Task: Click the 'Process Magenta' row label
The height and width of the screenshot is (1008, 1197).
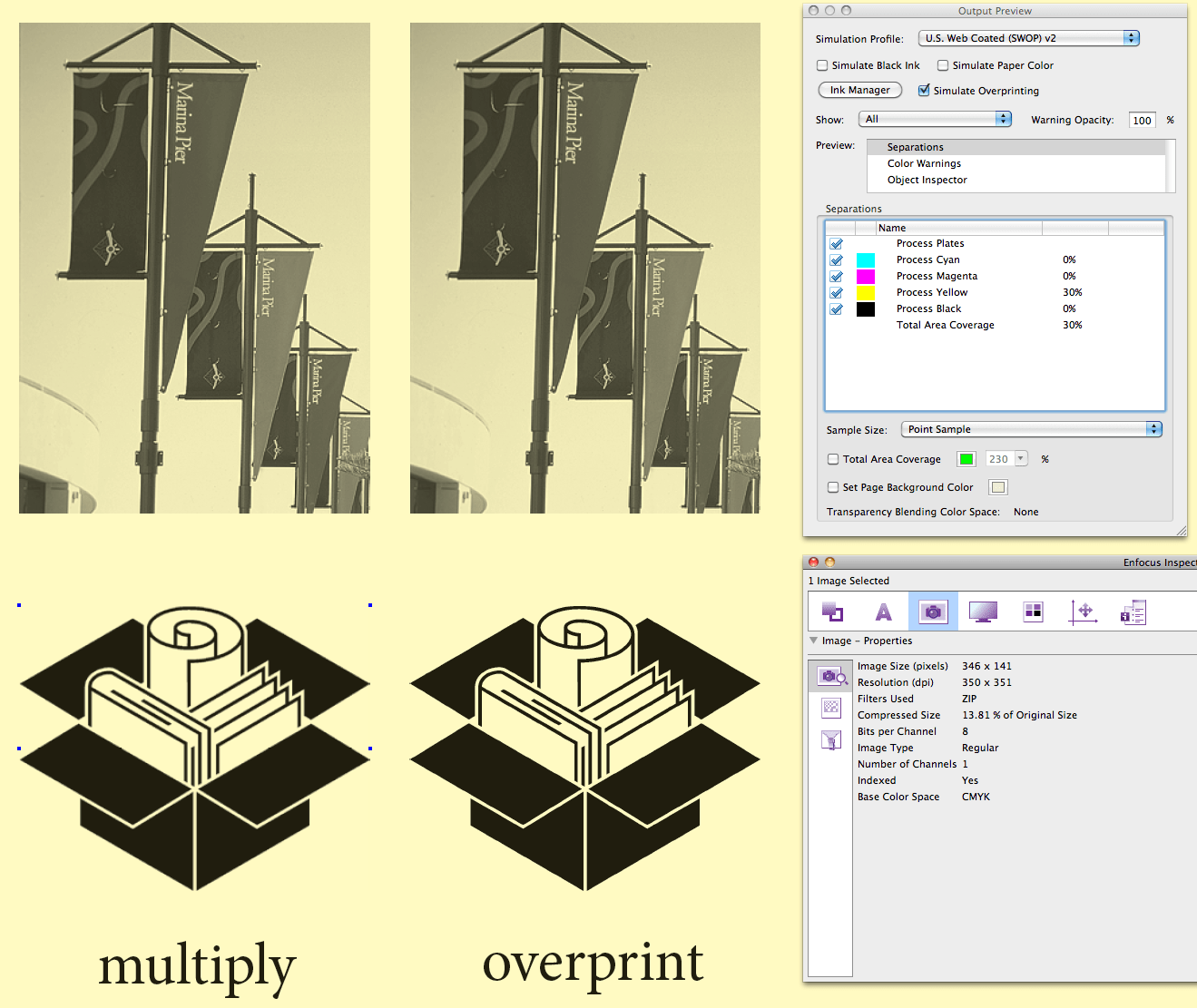Action: point(937,276)
